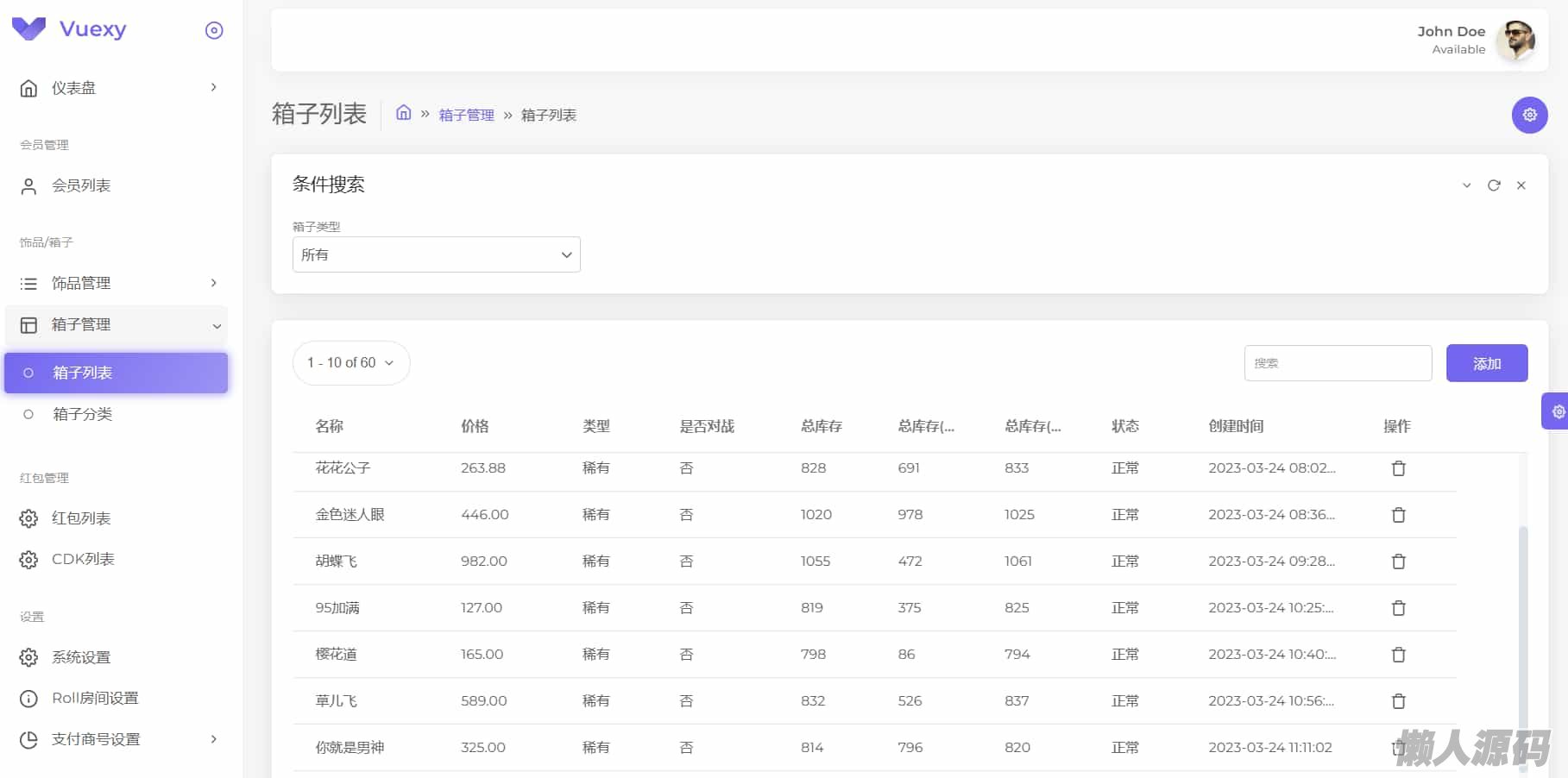Delete the 花花公子 row with the trash icon
The image size is (1568, 778).
point(1398,468)
